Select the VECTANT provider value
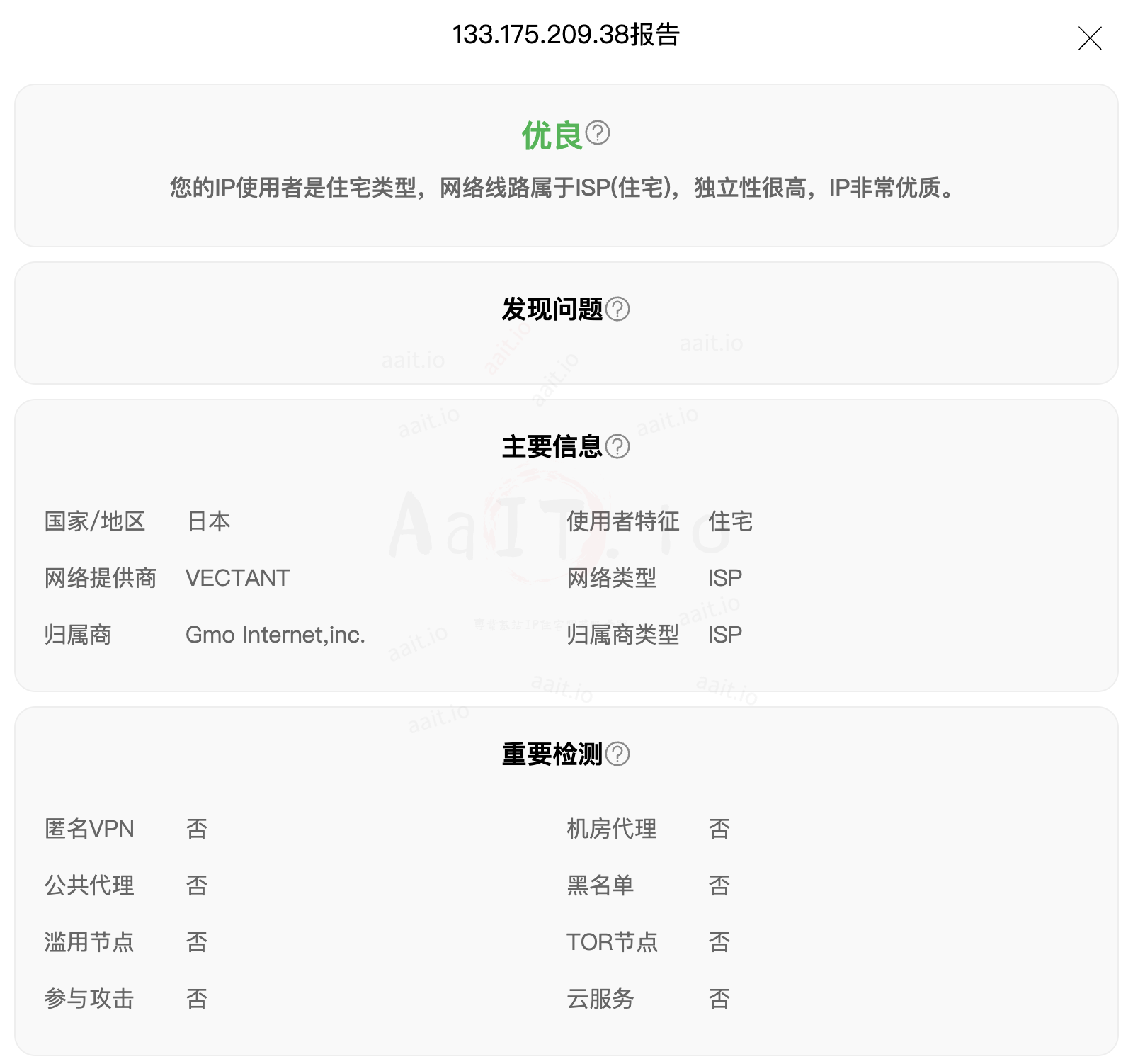This screenshot has width=1133, height=1064. pos(238,578)
